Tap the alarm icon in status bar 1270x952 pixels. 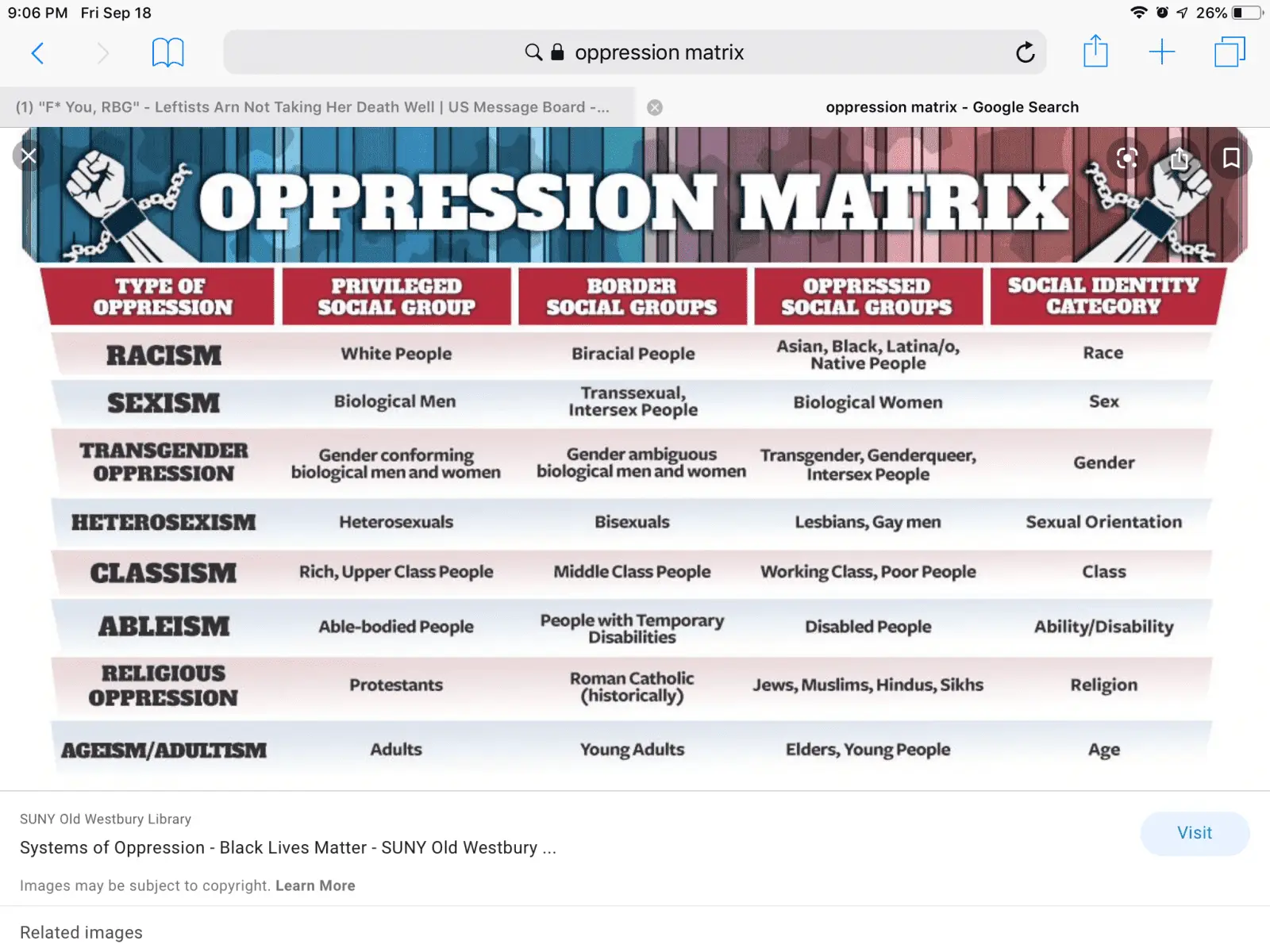[x=1162, y=13]
